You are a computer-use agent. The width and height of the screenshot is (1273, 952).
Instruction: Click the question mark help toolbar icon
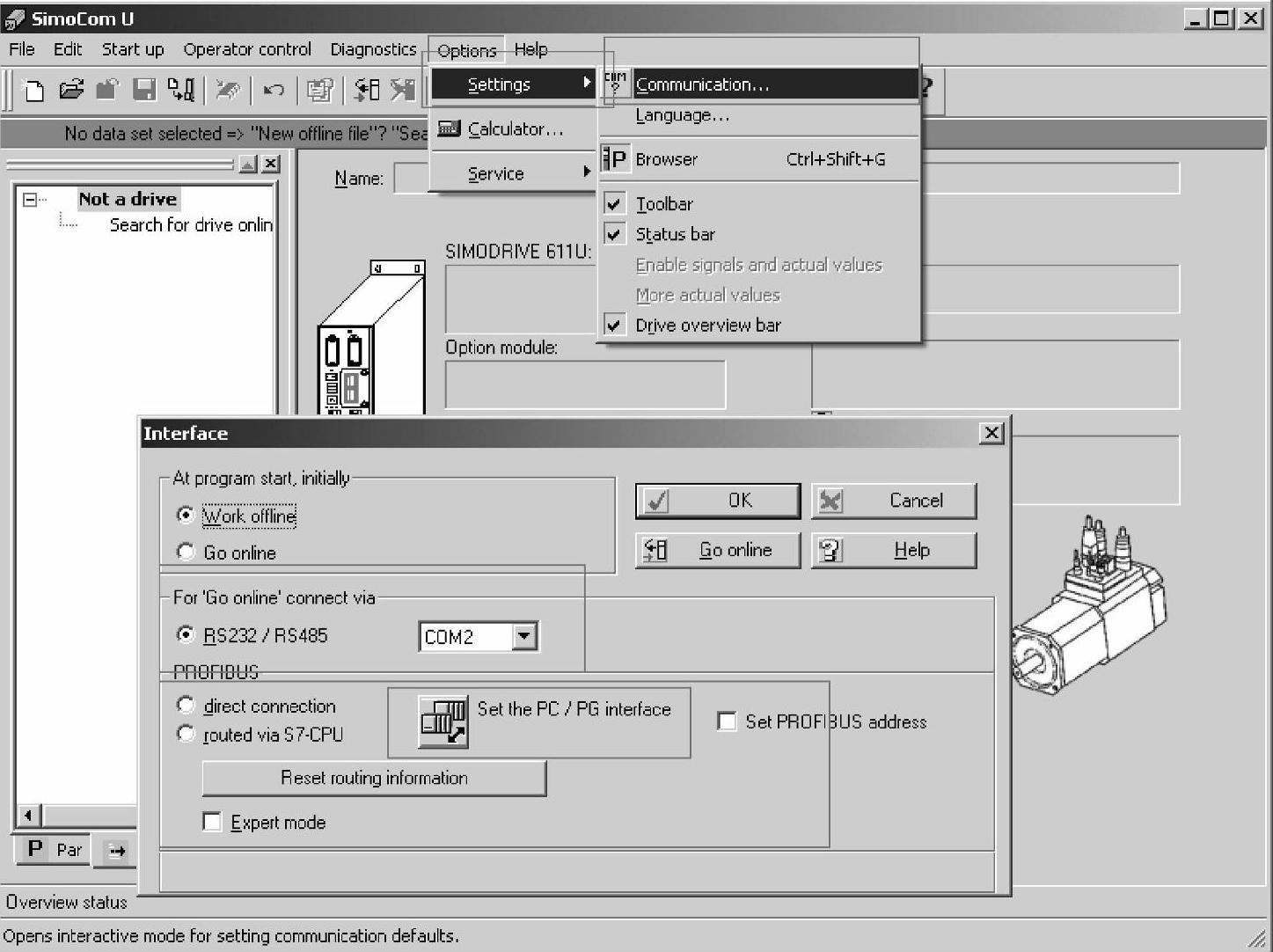(x=925, y=88)
